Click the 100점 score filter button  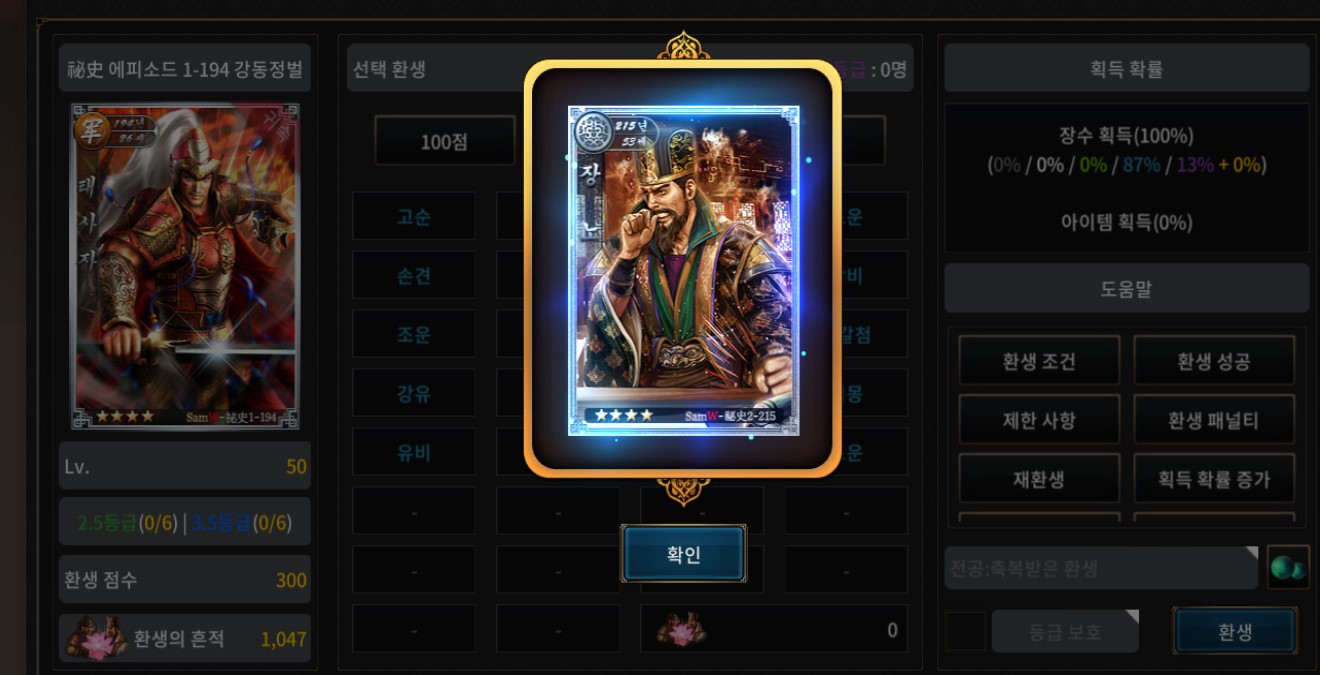(x=444, y=141)
